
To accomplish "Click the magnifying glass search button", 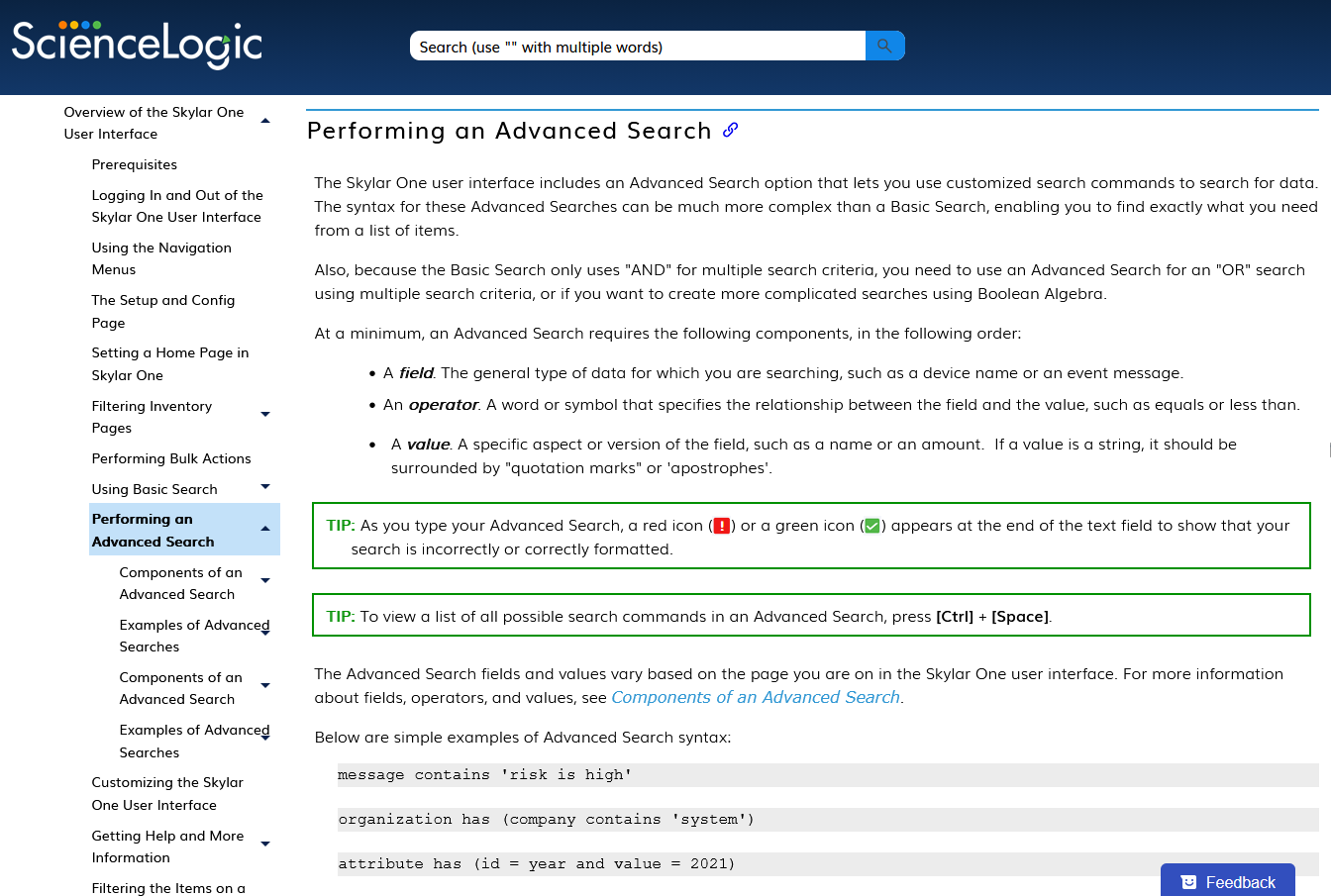I will point(884,46).
